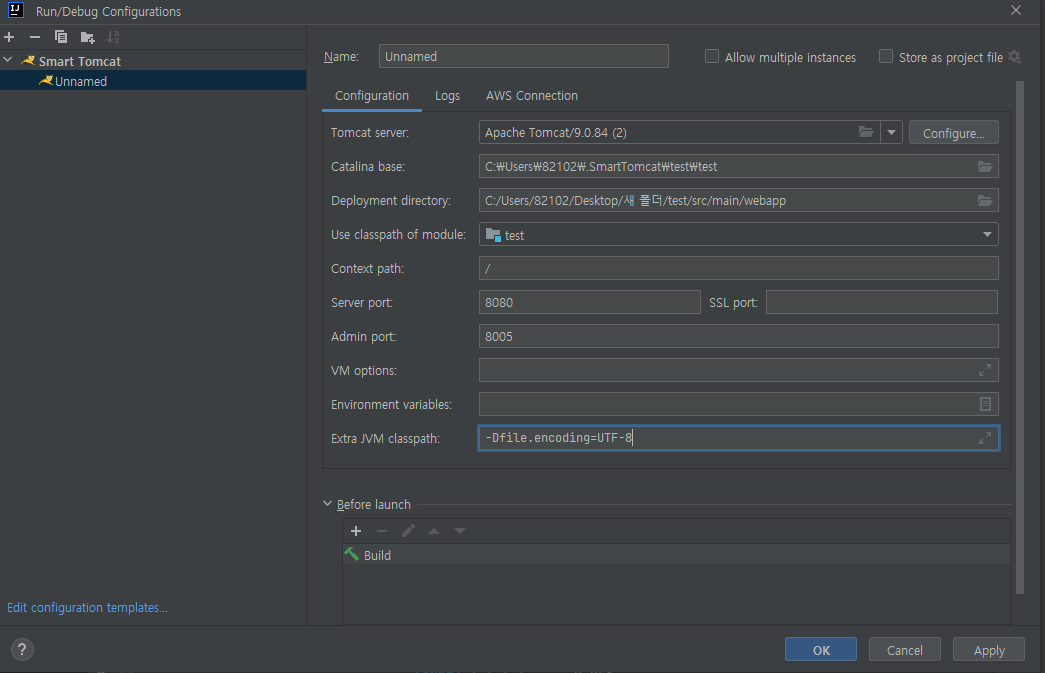This screenshot has height=673, width=1045.
Task: Click the Apply button
Action: point(989,650)
